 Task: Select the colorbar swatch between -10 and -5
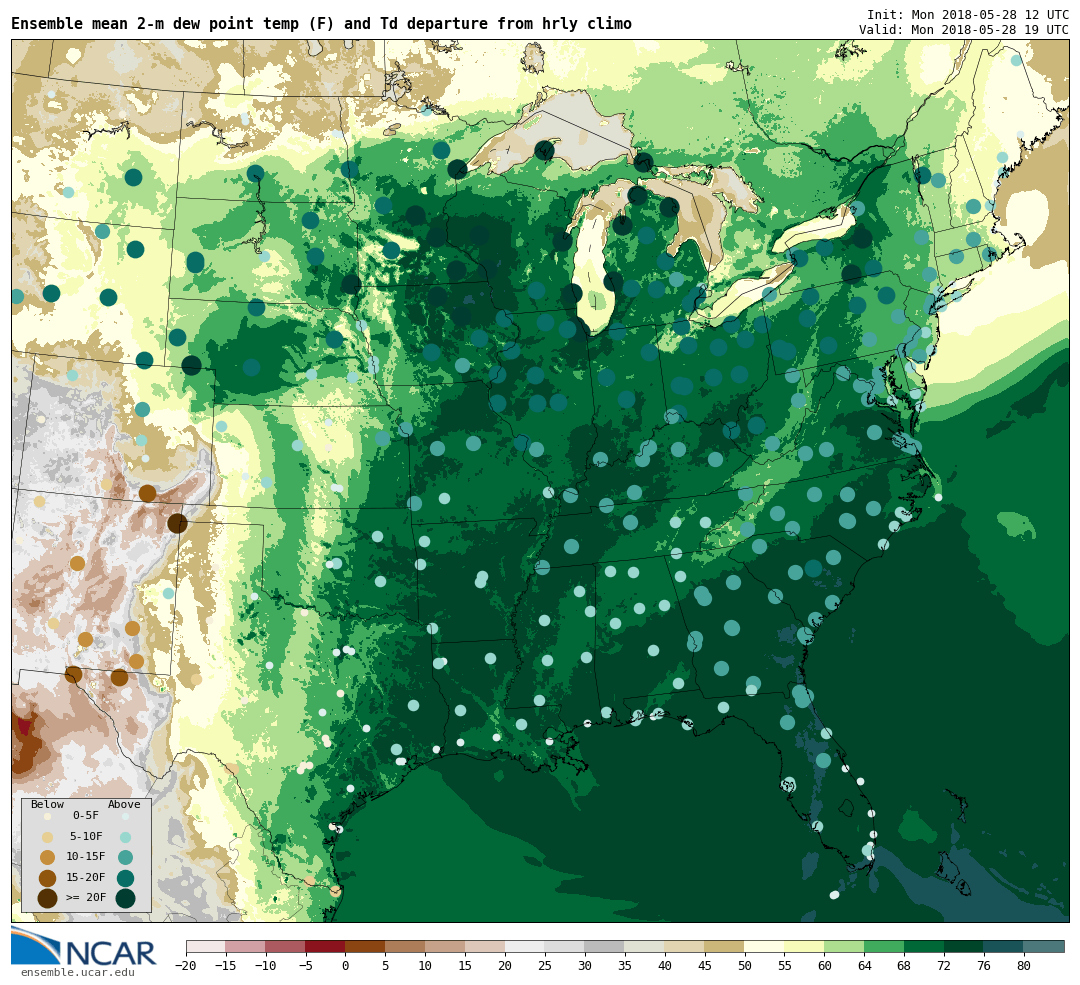(286, 946)
